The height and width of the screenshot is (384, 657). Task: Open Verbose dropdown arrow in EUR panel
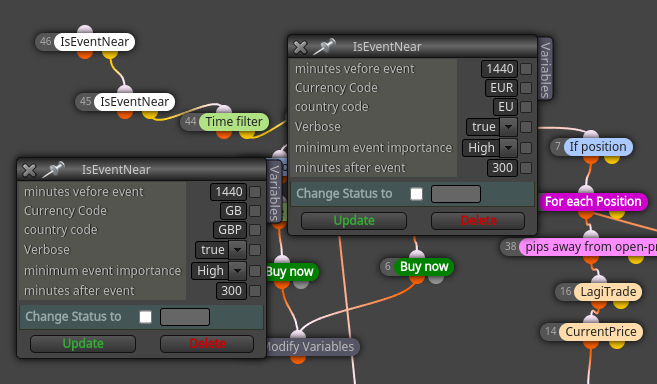point(508,127)
